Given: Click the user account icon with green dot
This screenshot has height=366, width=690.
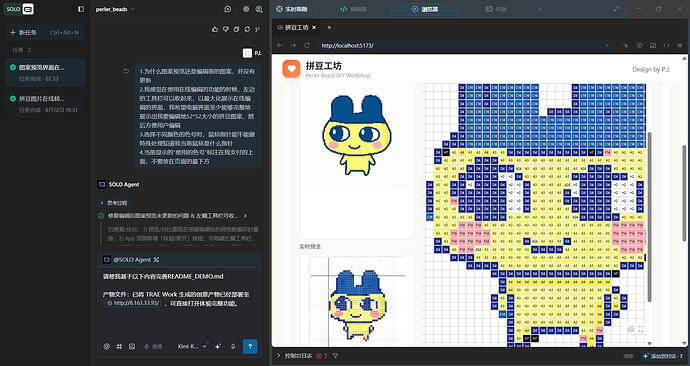Looking at the screenshot, I should [x=259, y=9].
